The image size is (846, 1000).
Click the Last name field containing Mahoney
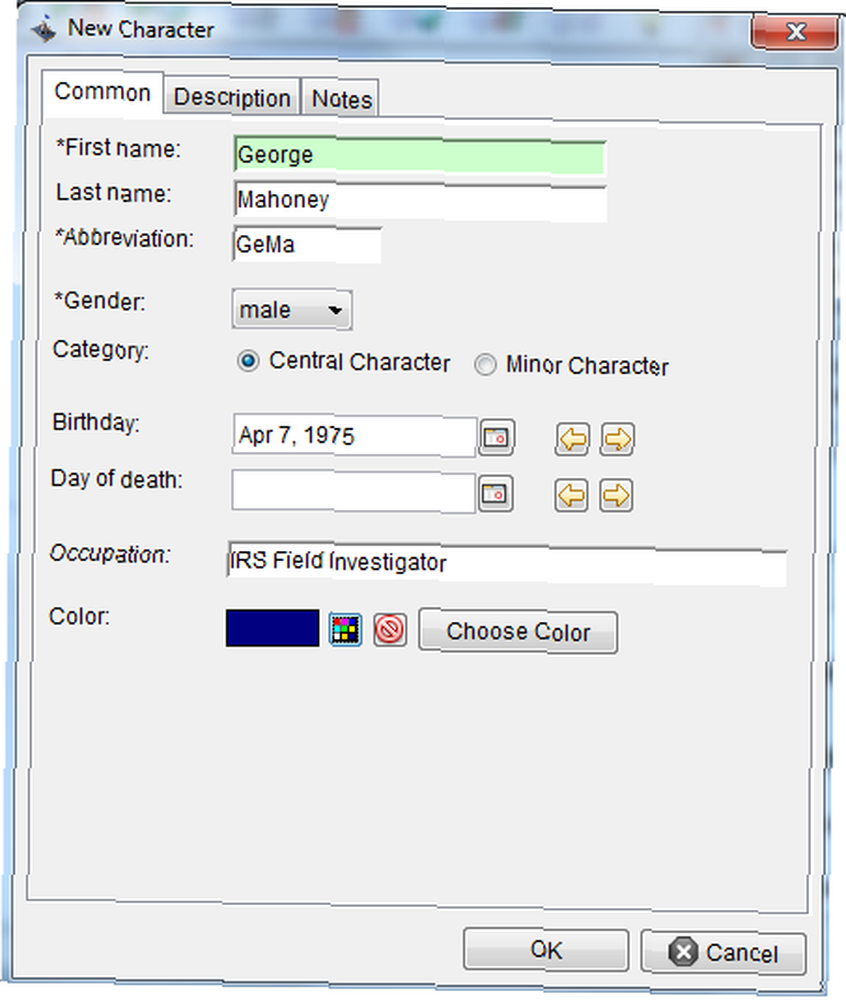click(x=420, y=201)
